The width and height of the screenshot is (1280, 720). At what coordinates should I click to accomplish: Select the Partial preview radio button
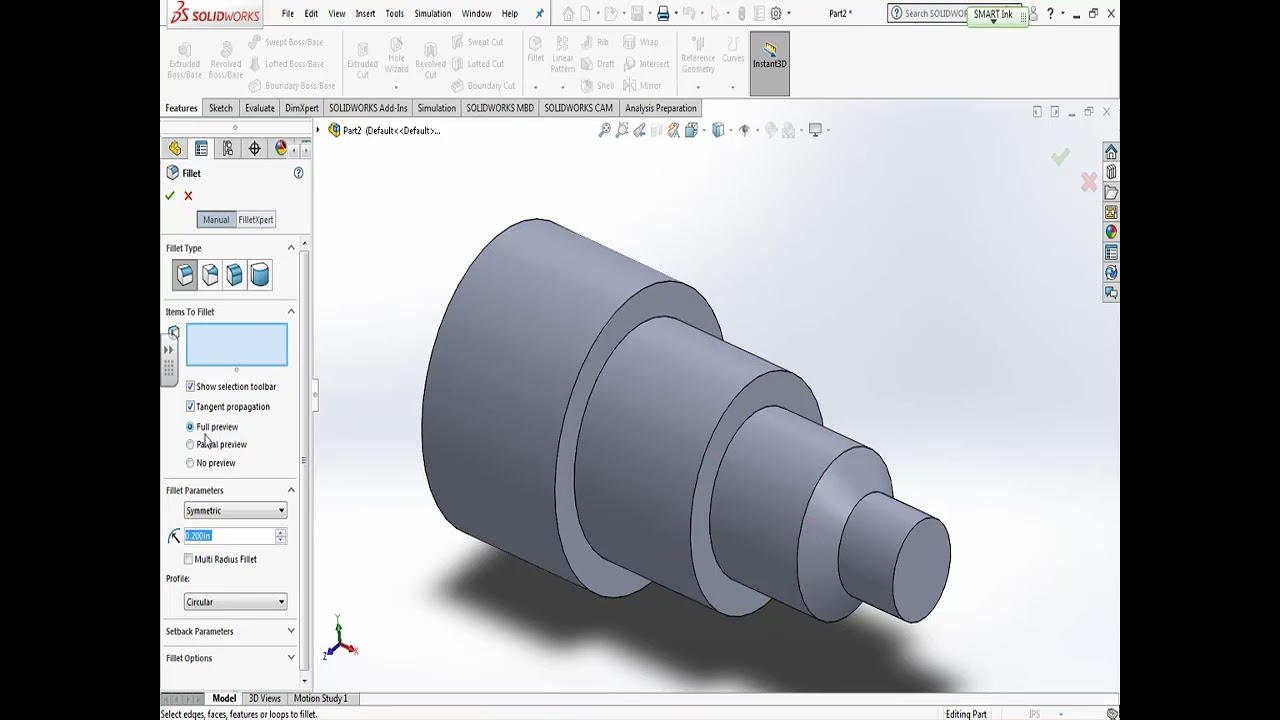tap(190, 444)
